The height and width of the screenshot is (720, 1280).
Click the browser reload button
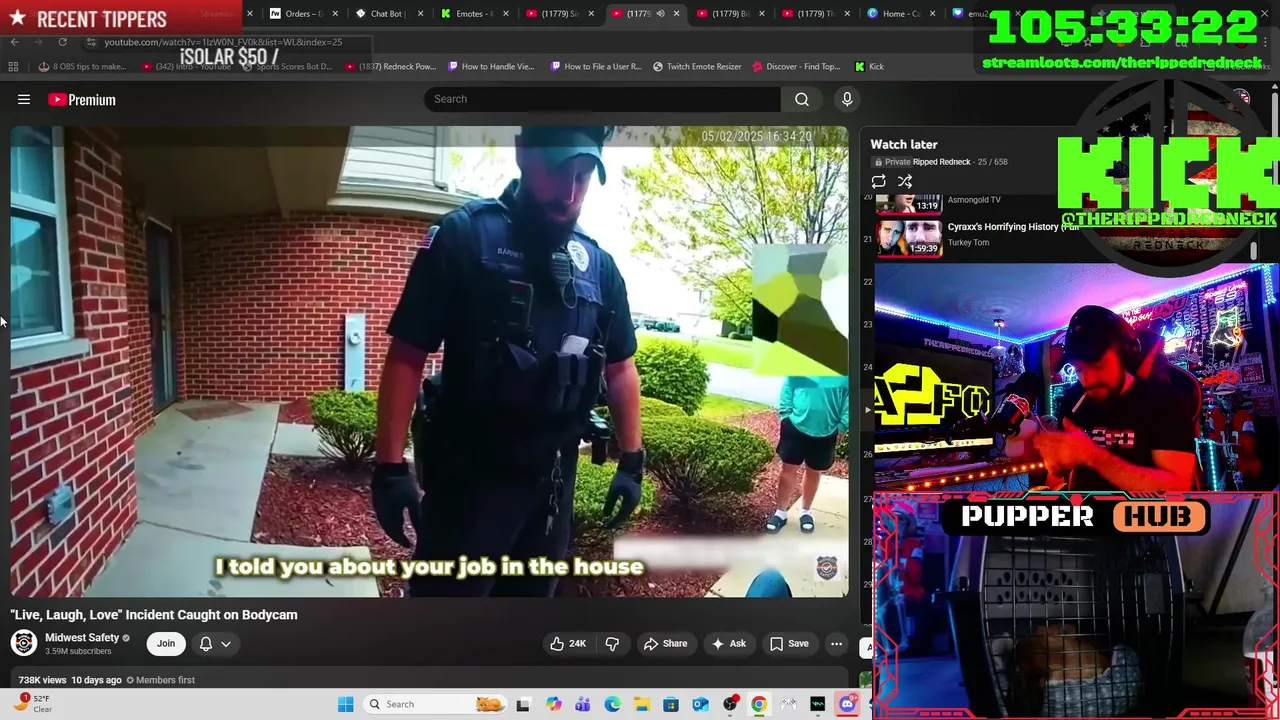click(x=62, y=42)
